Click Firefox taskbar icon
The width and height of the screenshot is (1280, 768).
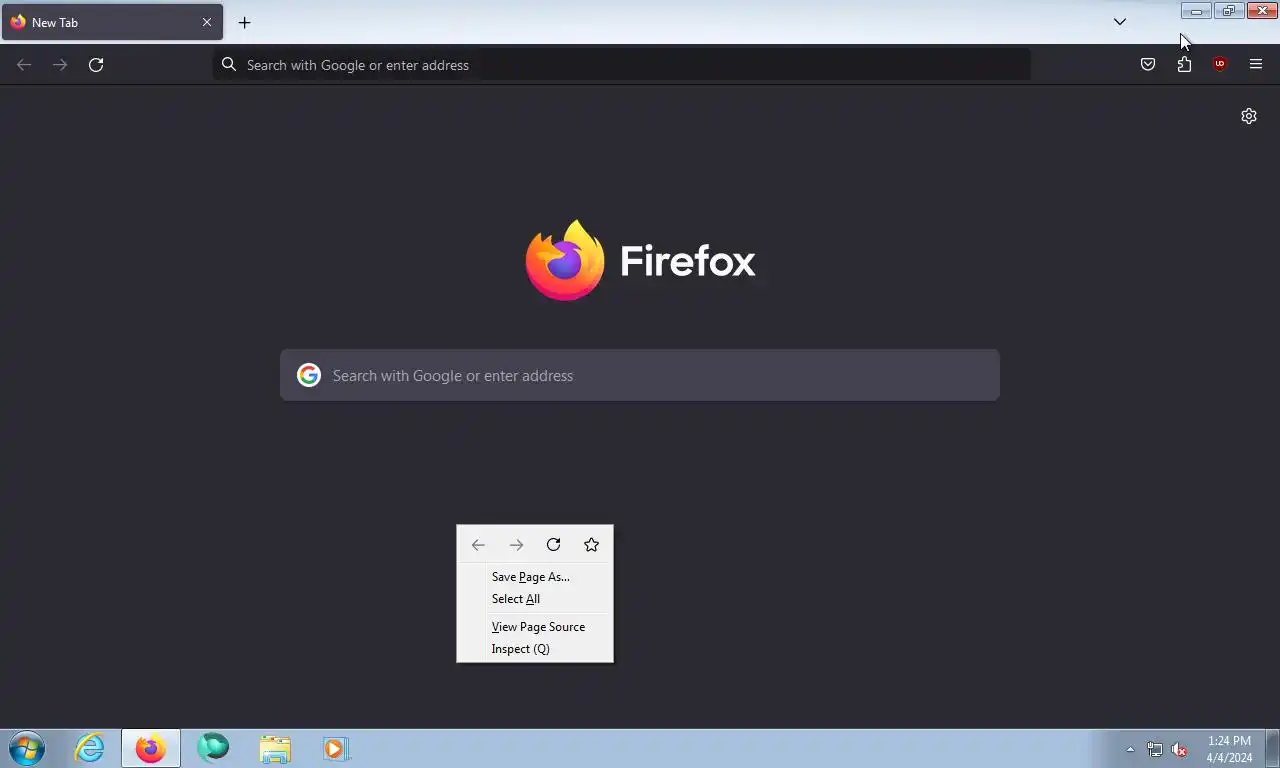151,748
